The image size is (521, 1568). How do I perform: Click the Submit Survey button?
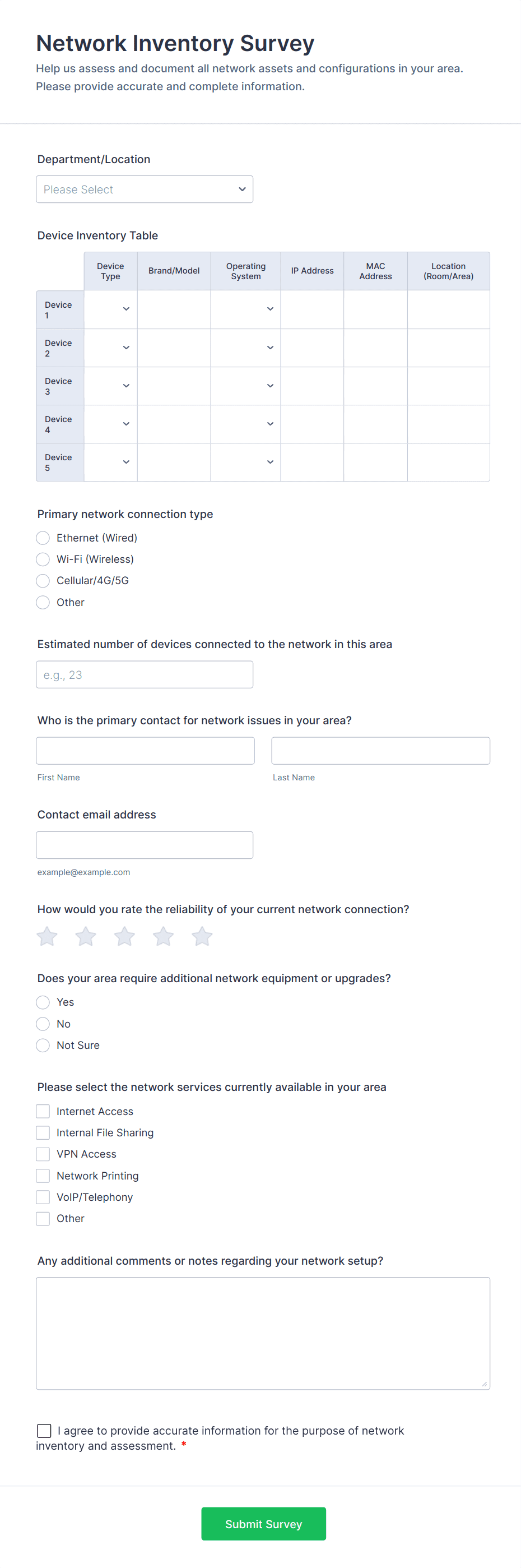pos(263,1524)
